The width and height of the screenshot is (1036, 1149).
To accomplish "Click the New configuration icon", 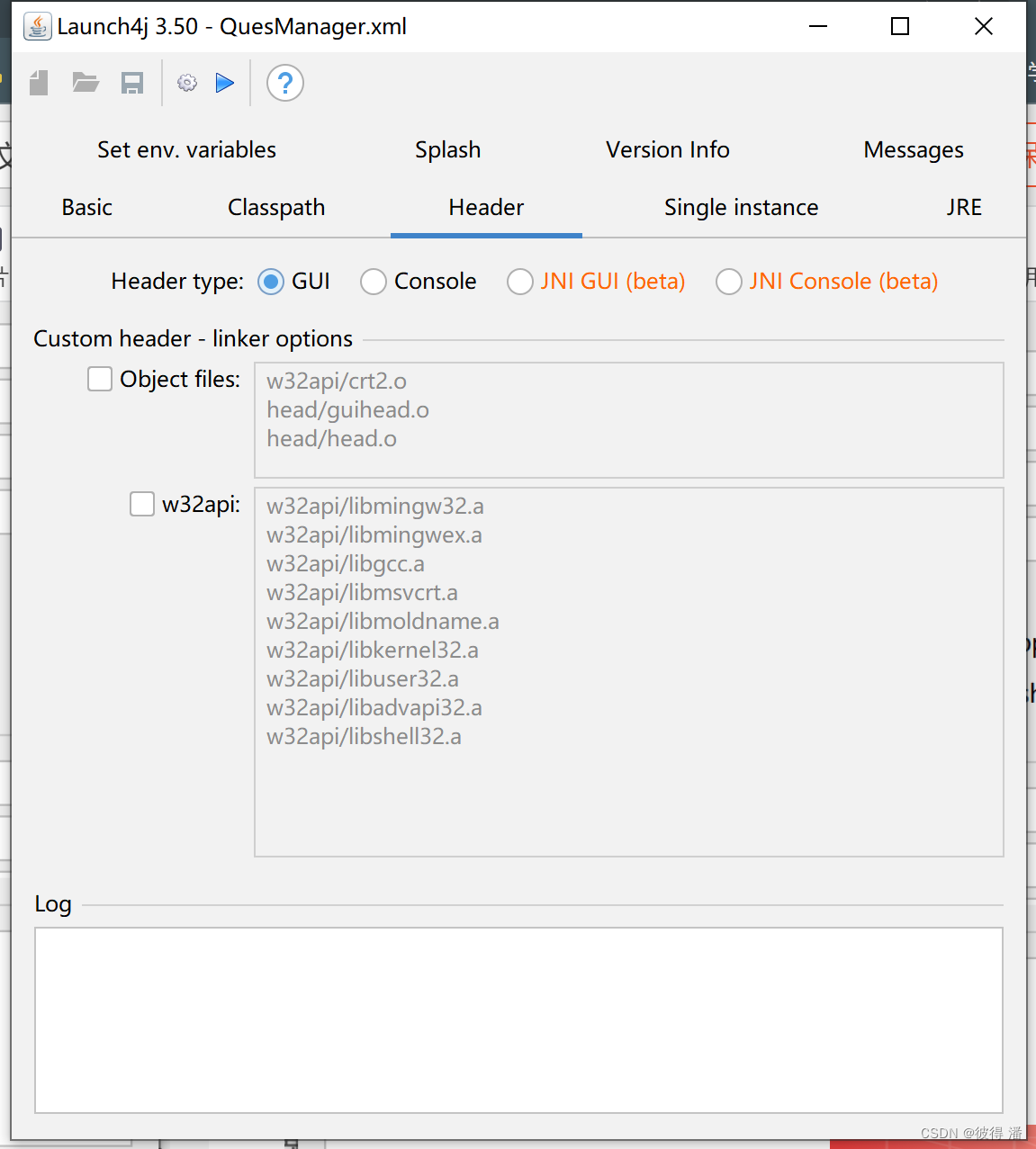I will click(x=39, y=84).
